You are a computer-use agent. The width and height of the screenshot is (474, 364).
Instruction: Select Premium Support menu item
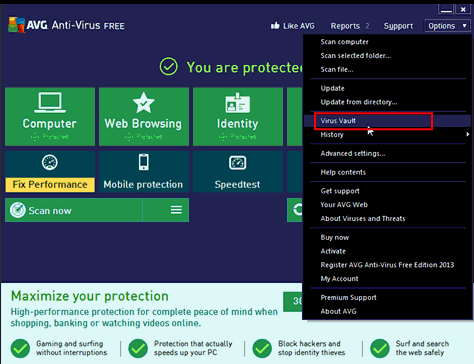[x=348, y=297]
